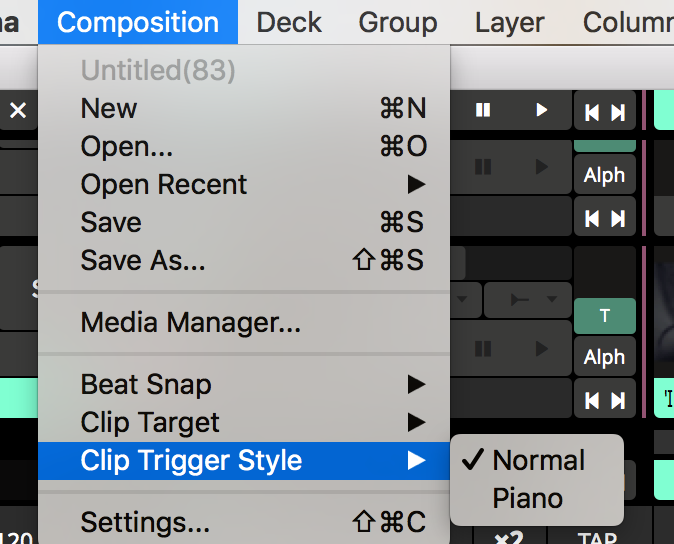Screen dimensions: 674x544
Task: Click the play icon in the top transport row
Action: pyautogui.click(x=541, y=110)
